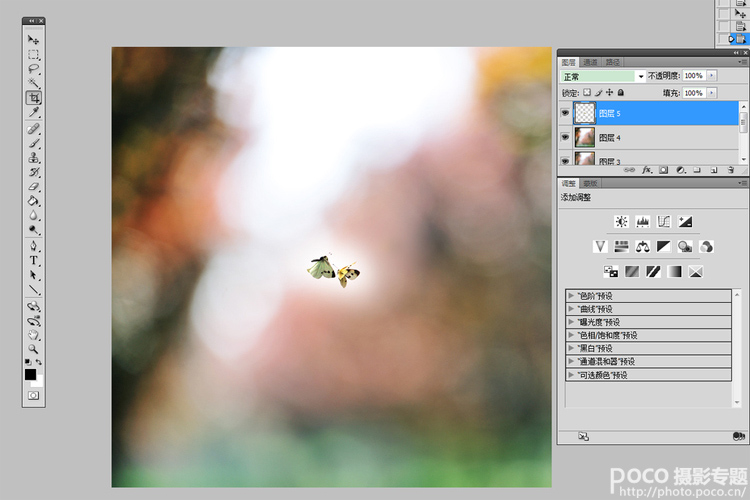
Task: Select the 图层 4 layer thumbnail
Action: (585, 137)
